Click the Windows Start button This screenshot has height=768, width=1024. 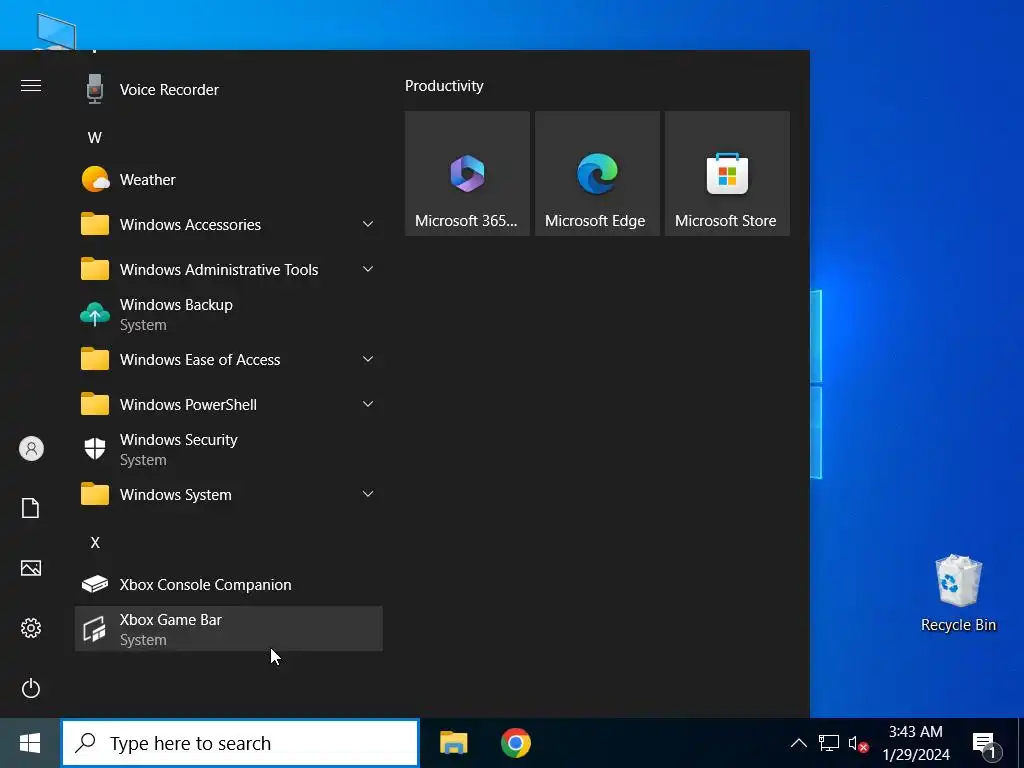(30, 743)
